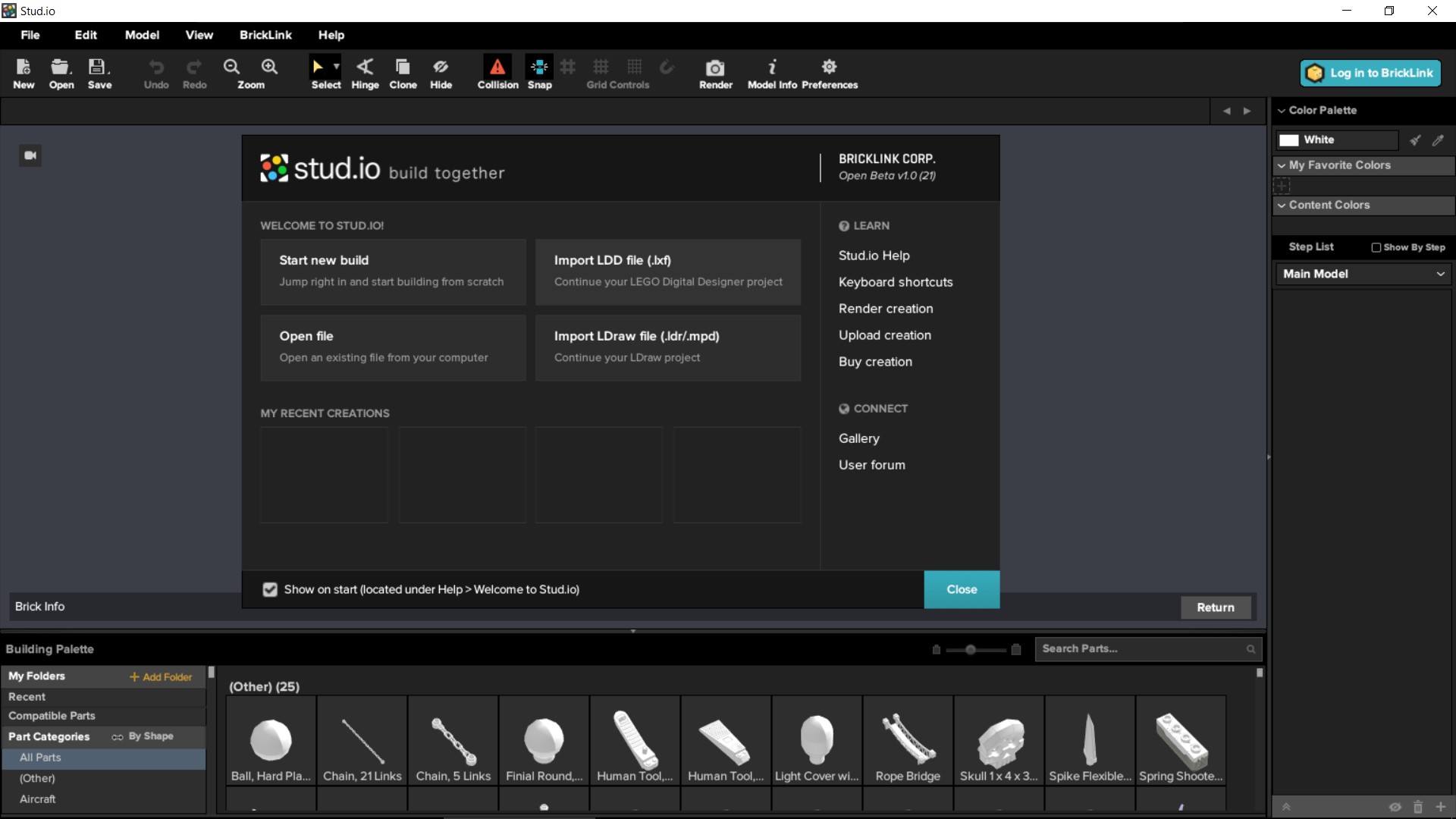Enable Show By Step checkbox
1456x819 pixels.
pos(1376,247)
